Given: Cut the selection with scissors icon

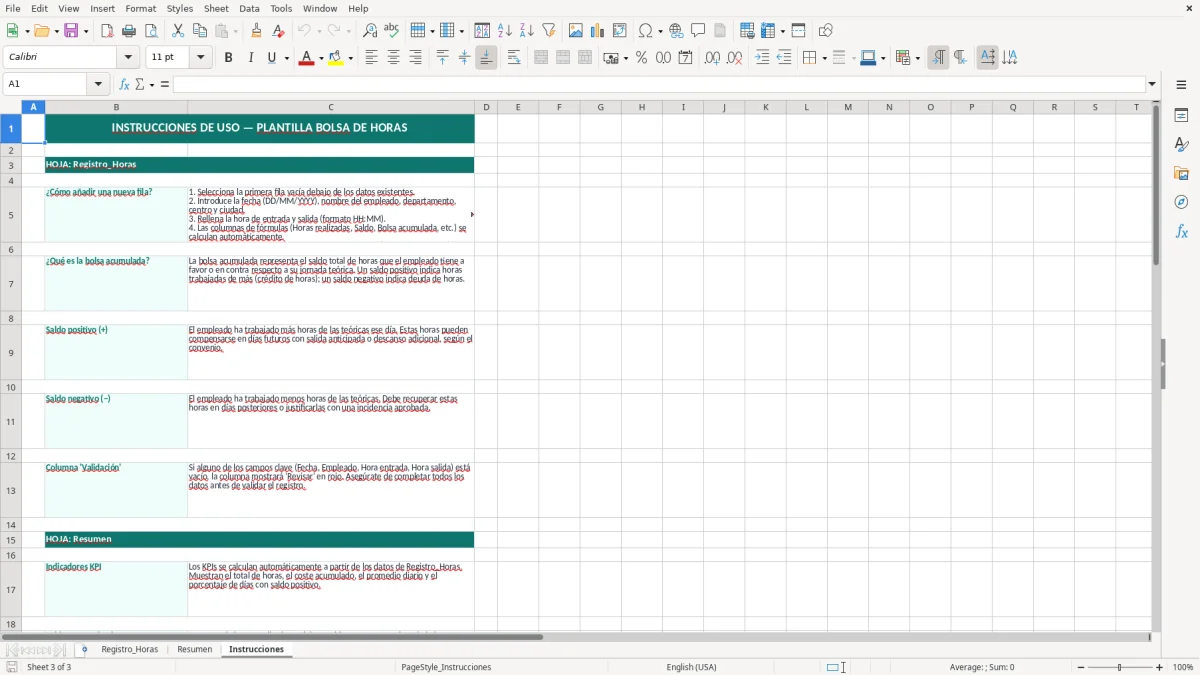Looking at the screenshot, I should click(x=178, y=31).
